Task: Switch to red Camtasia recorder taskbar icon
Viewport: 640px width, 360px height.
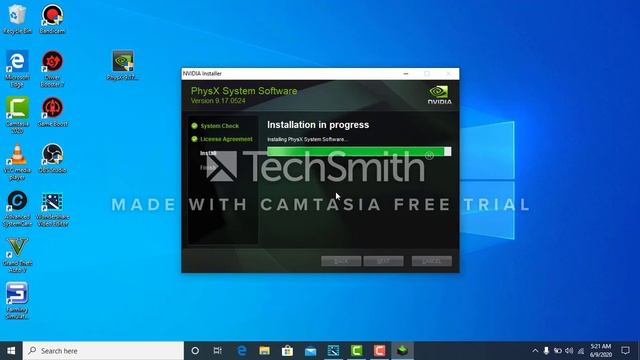Action: (380, 351)
